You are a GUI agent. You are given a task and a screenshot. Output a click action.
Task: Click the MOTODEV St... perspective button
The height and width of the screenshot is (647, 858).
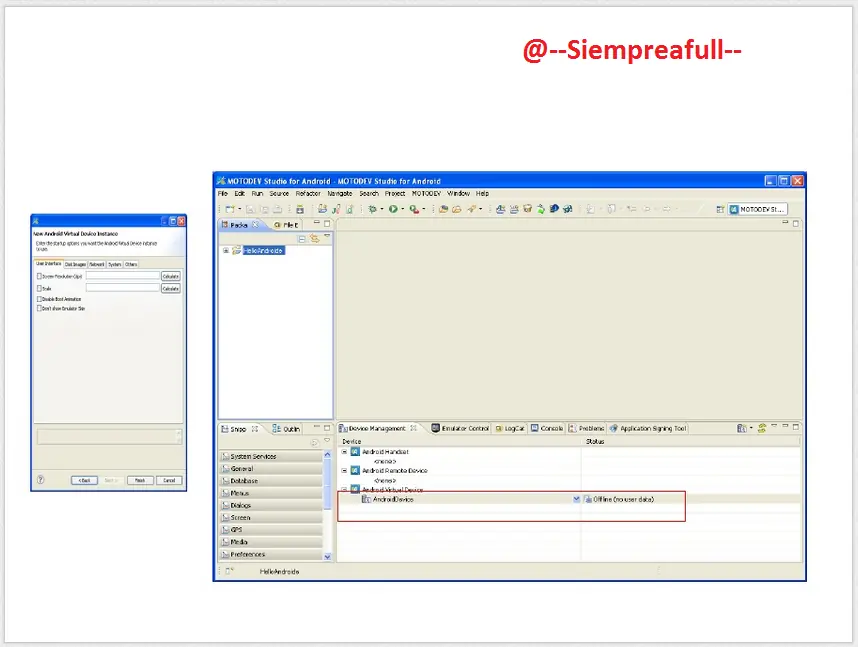[758, 210]
